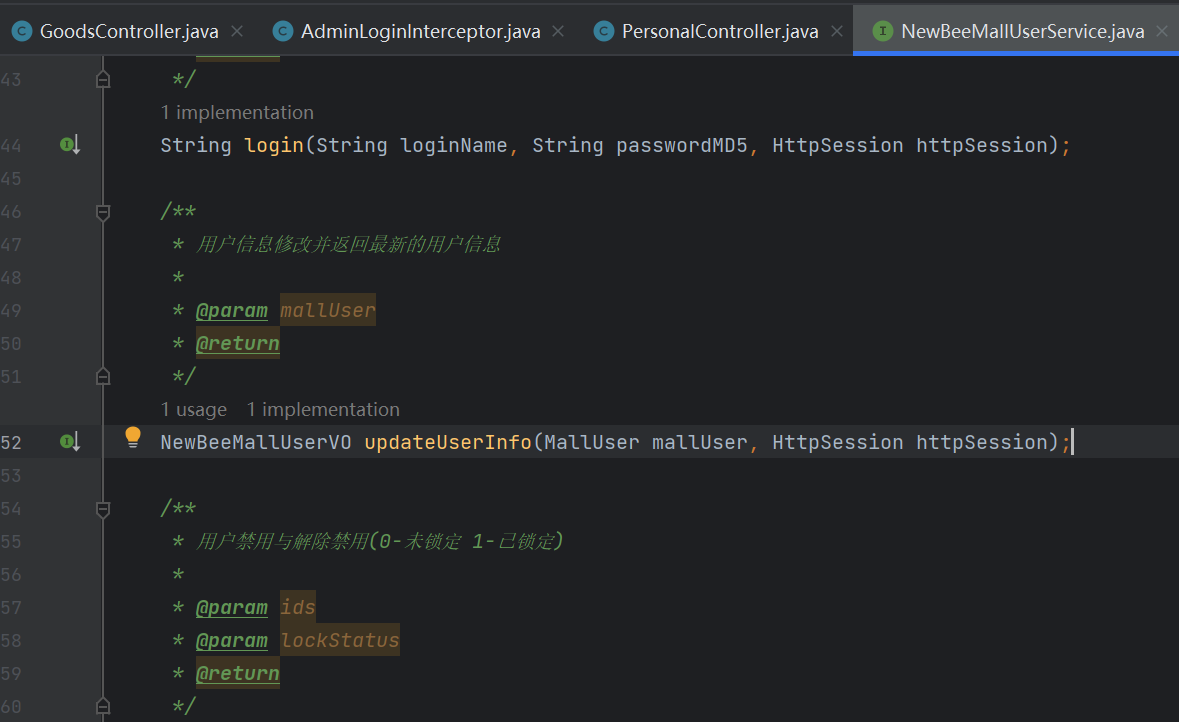Click AdminLoginInterceptor.java class file icon
This screenshot has height=722, width=1179.
coord(283,32)
